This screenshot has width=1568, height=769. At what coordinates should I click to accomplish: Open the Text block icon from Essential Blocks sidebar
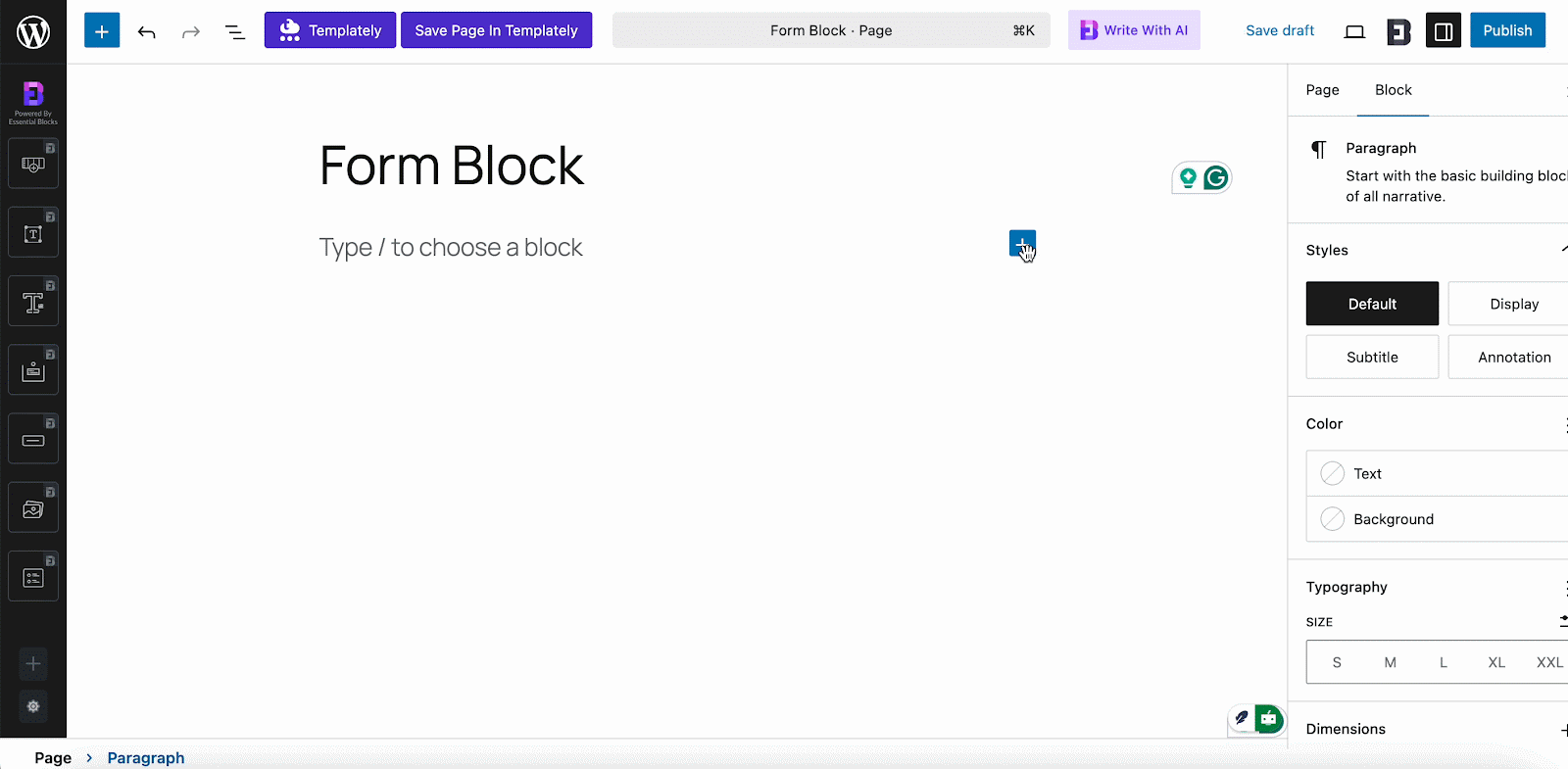33,232
